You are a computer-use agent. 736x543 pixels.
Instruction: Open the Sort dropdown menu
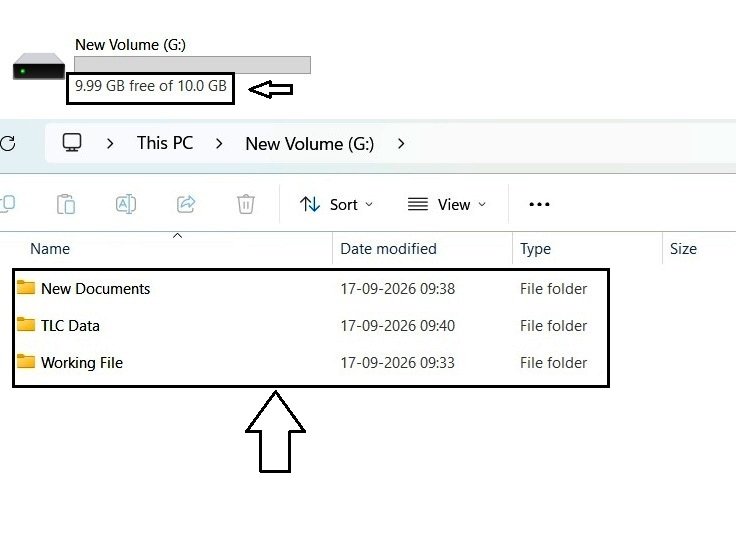[x=337, y=204]
